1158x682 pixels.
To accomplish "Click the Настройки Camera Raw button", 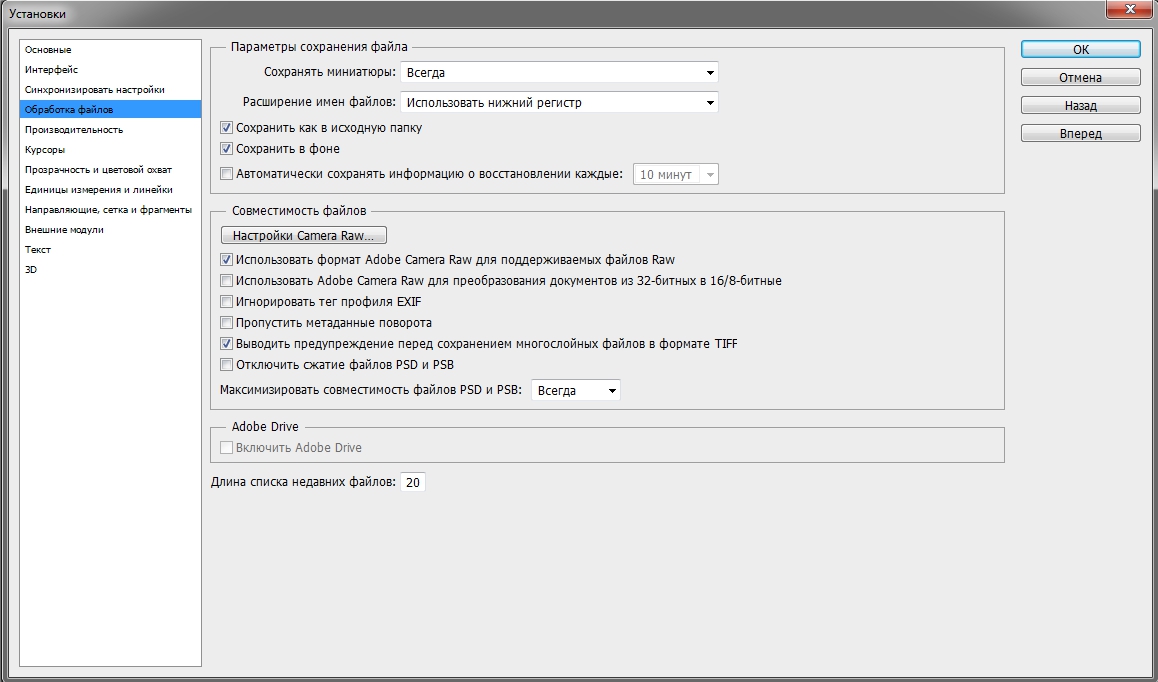I will (304, 236).
